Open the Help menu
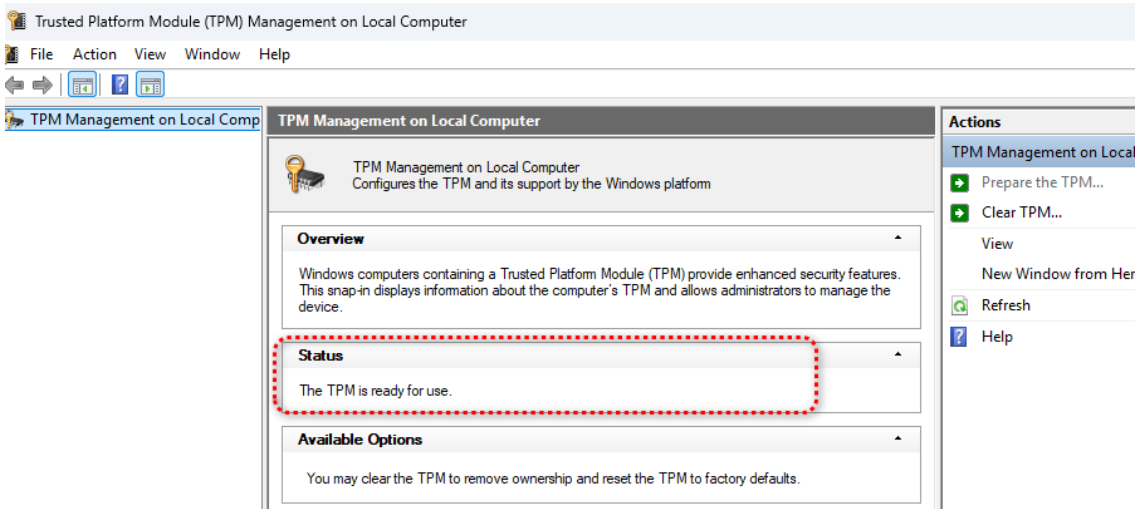1143x509 pixels. pyautogui.click(x=274, y=54)
